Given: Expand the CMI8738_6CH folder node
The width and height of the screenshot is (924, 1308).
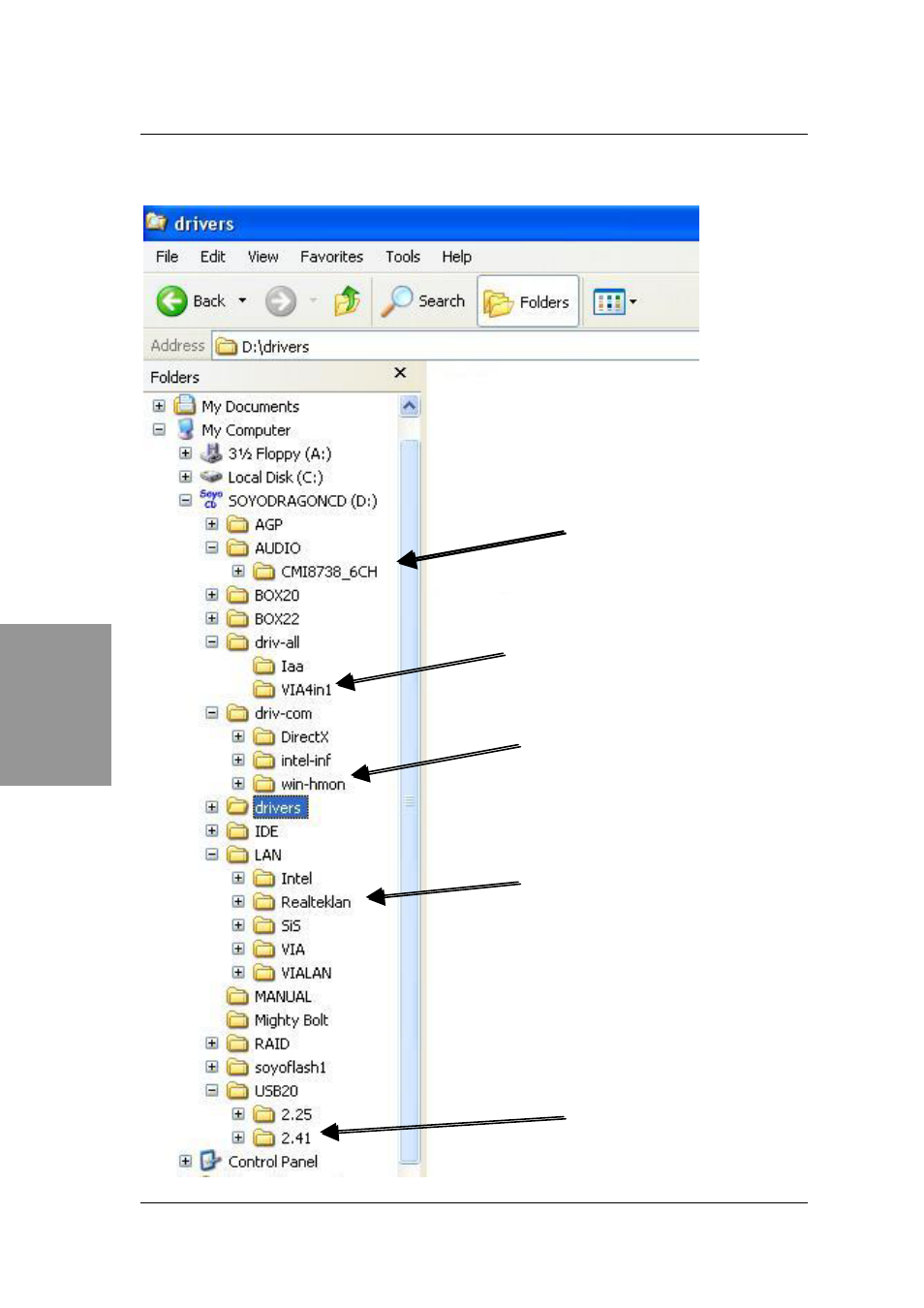Looking at the screenshot, I should tap(237, 572).
